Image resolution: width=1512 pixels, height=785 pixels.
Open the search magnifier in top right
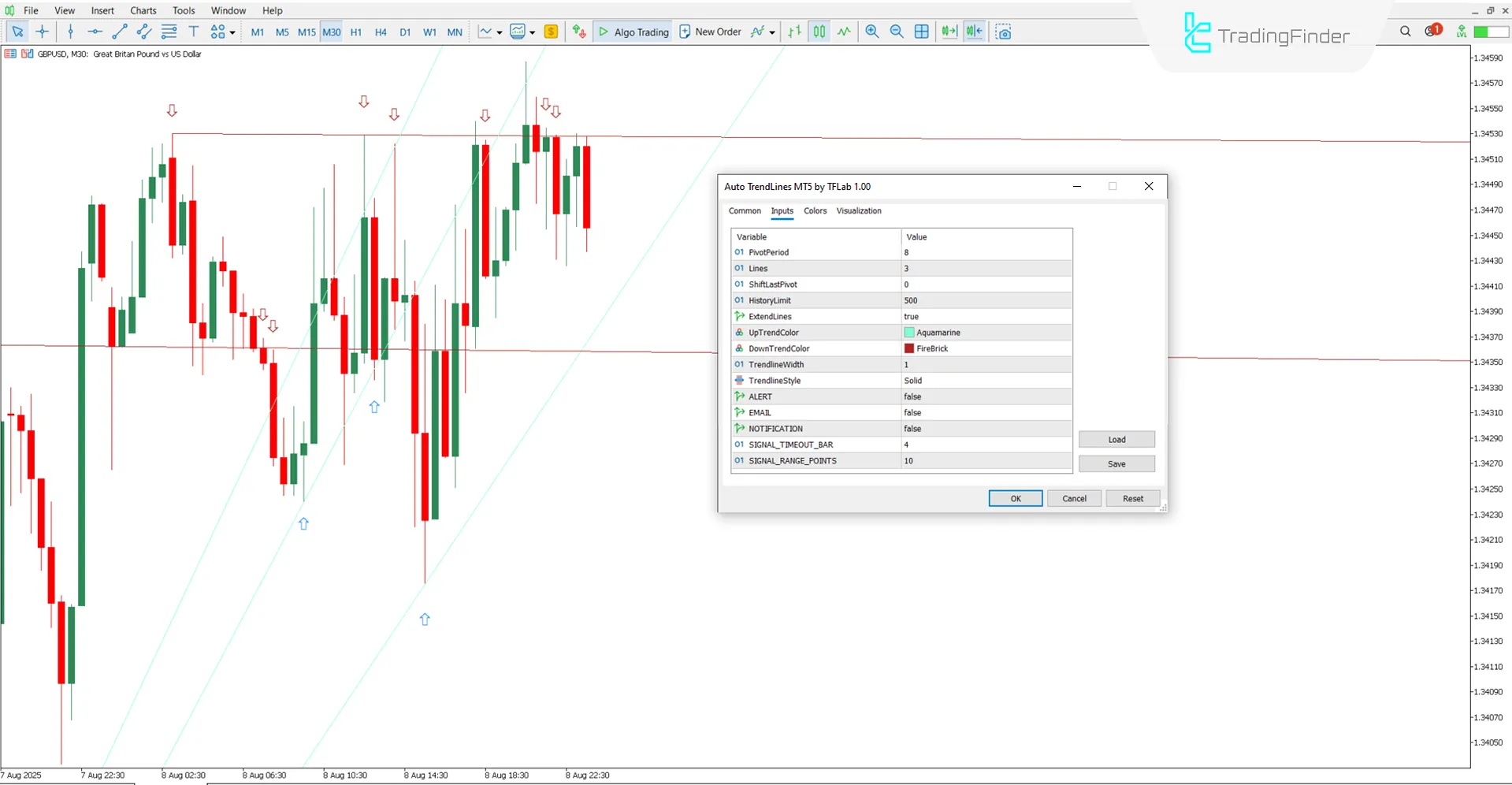coord(1405,32)
